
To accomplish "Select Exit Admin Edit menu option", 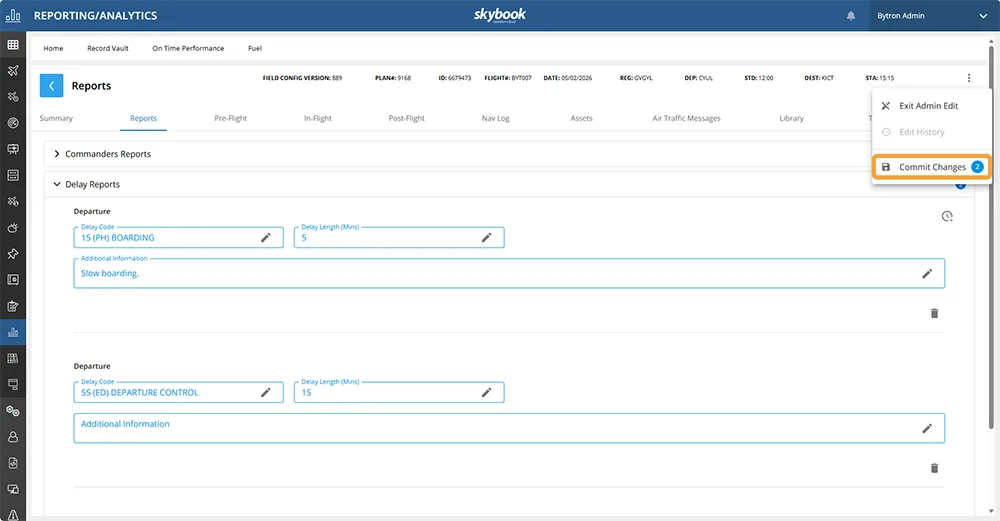I will point(928,106).
